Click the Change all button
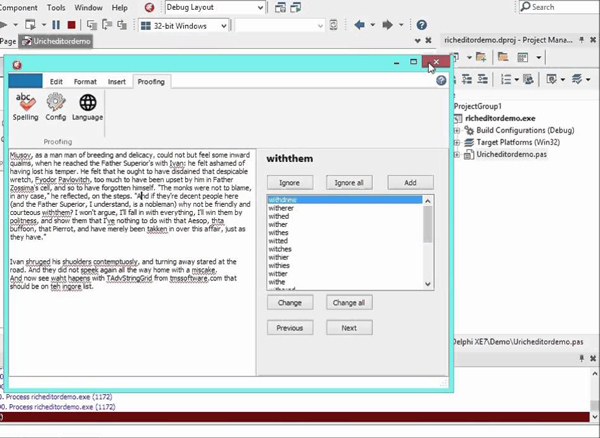 (x=349, y=303)
